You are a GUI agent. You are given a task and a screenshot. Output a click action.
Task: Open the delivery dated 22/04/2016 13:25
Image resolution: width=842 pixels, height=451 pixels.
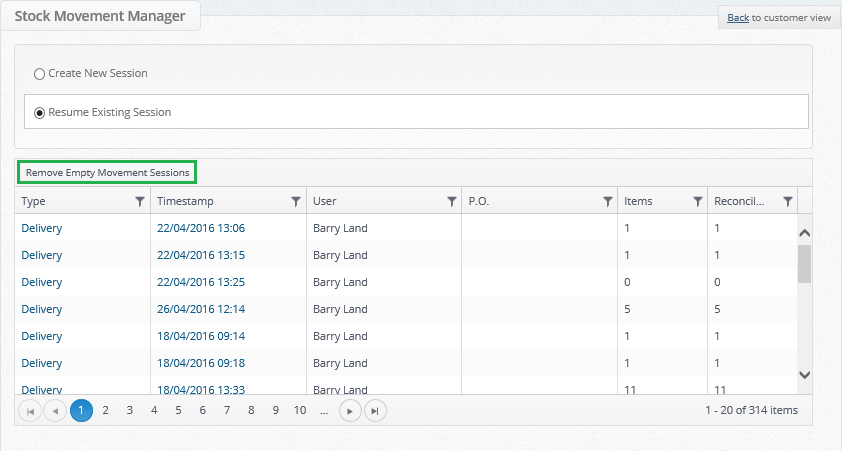[x=201, y=282]
